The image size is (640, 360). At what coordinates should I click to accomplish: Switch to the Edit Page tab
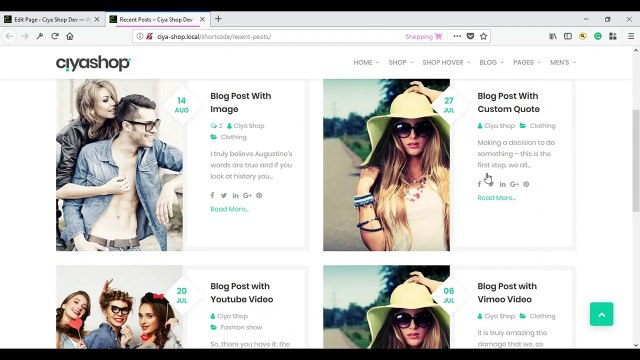[52, 19]
